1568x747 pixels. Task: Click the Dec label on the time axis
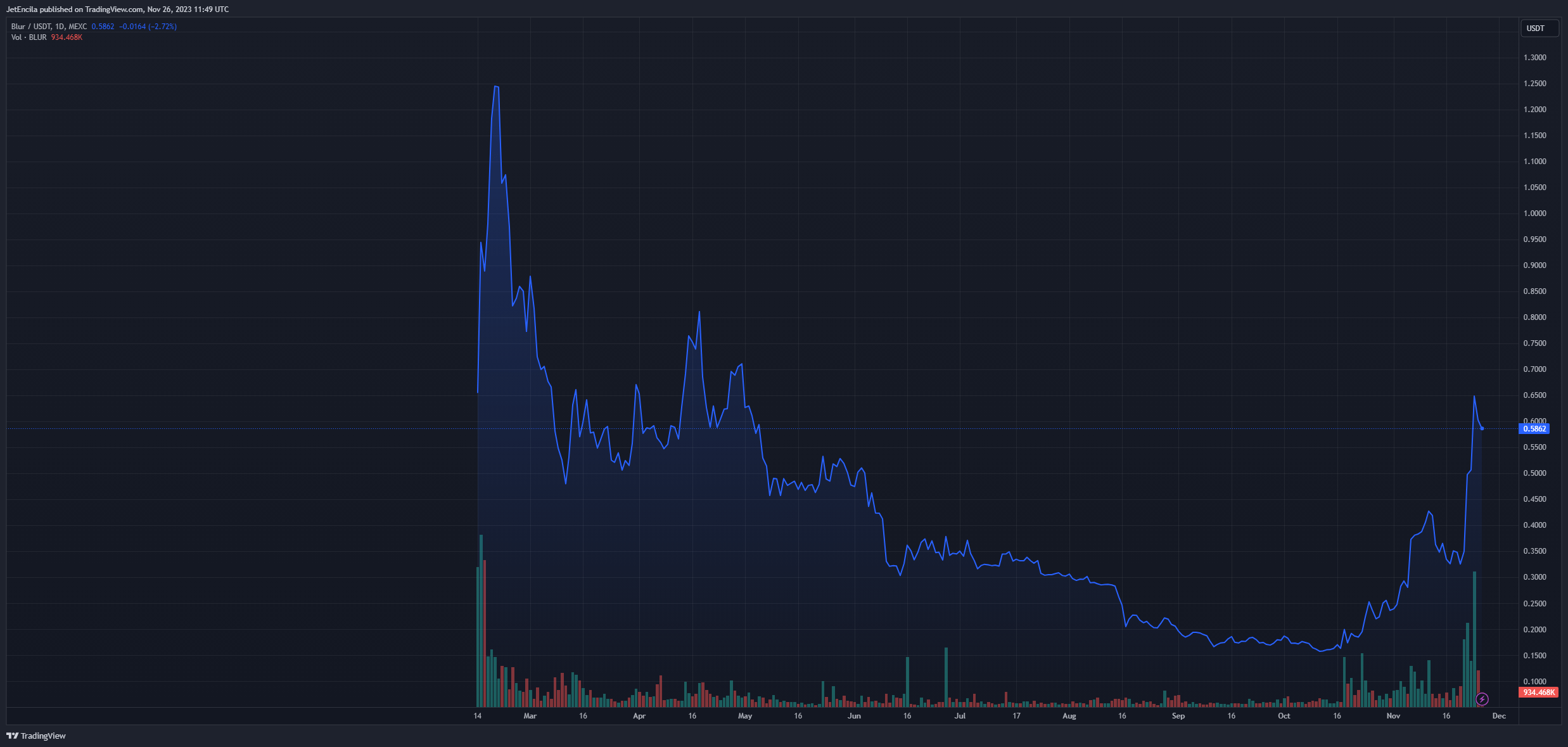coord(1499,716)
